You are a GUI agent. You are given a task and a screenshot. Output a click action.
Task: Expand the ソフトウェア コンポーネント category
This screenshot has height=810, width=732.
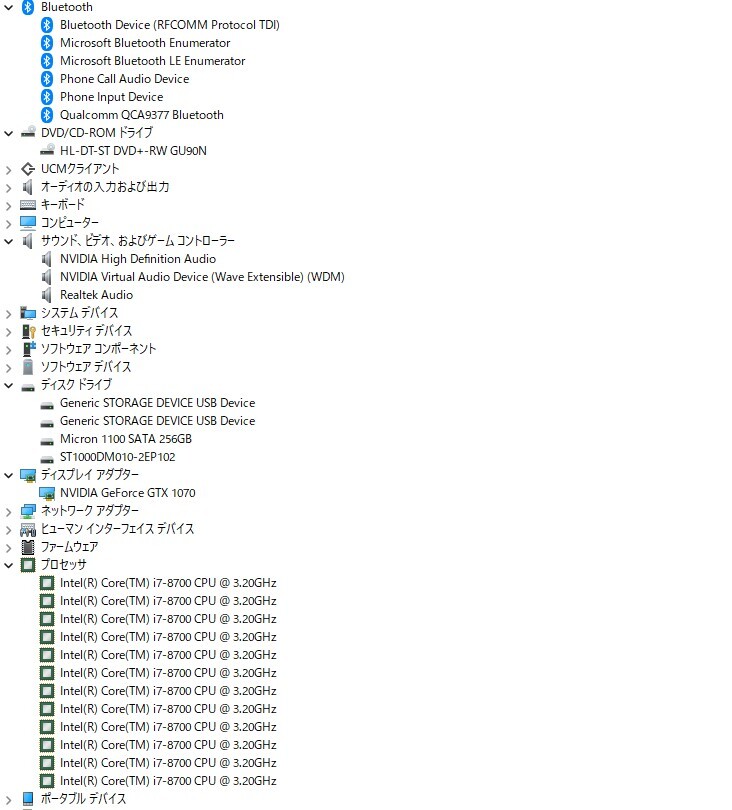point(8,350)
